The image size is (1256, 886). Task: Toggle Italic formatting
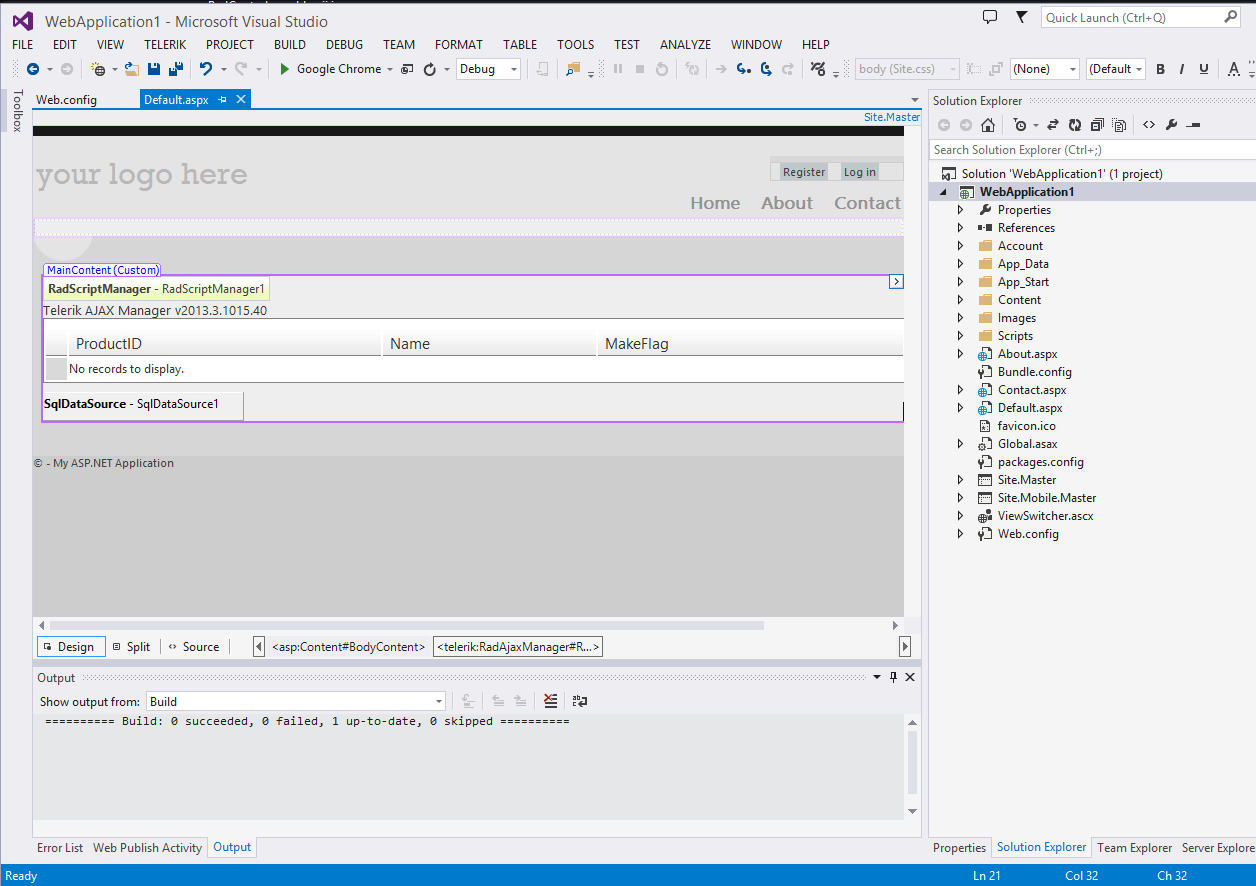click(1182, 69)
